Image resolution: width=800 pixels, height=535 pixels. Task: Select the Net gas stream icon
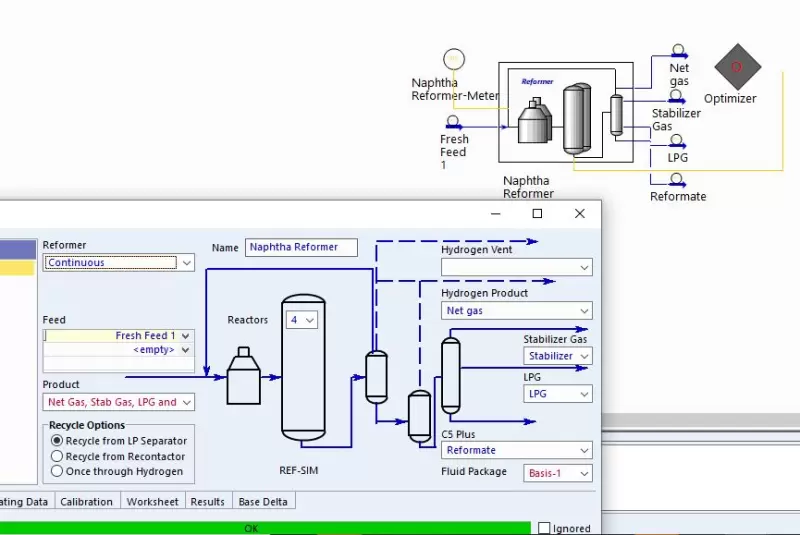(678, 53)
